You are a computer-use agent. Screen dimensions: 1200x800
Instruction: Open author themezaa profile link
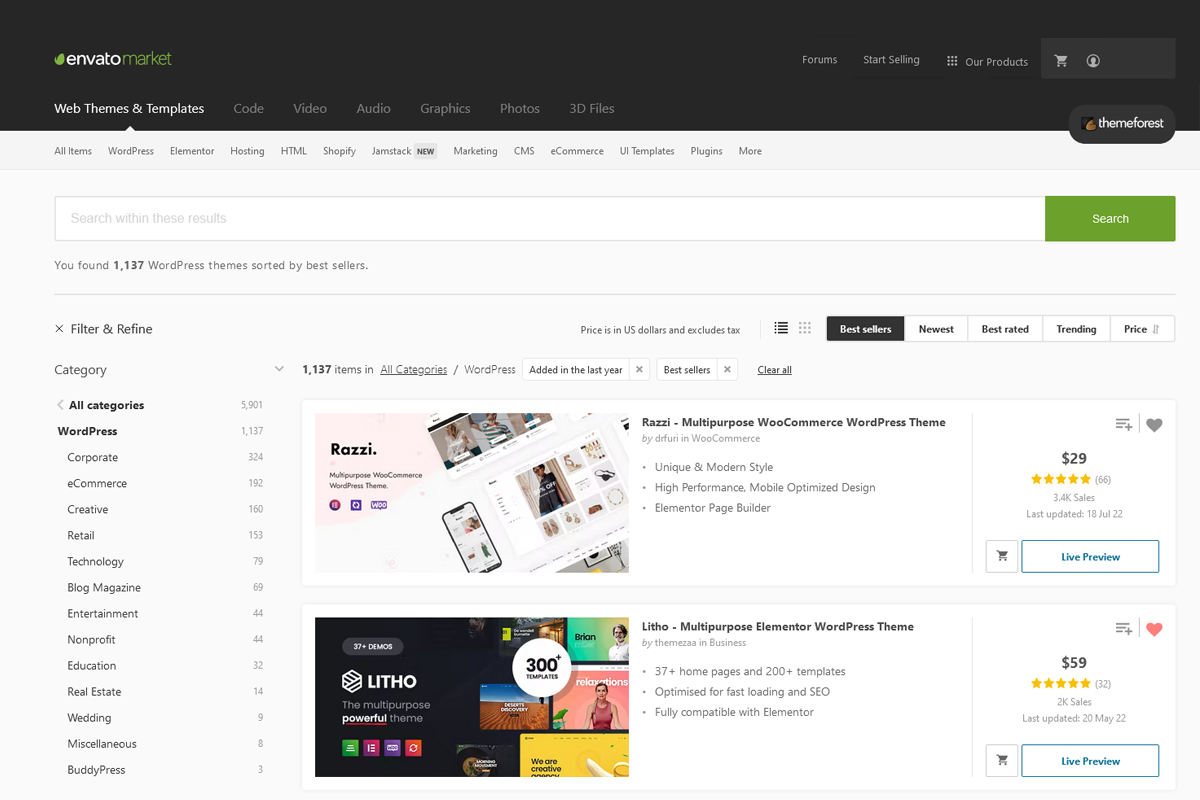(675, 642)
